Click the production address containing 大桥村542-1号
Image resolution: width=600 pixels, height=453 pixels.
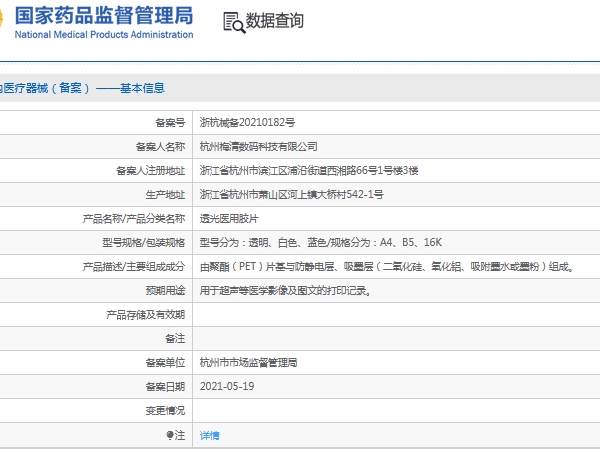292,194
